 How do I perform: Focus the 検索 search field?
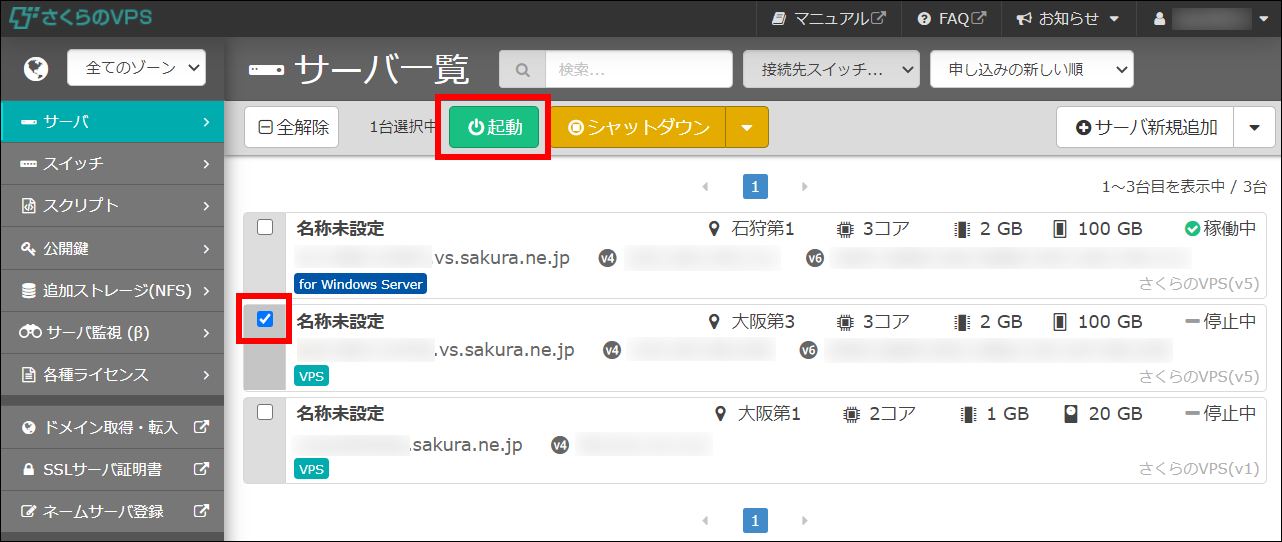point(639,70)
